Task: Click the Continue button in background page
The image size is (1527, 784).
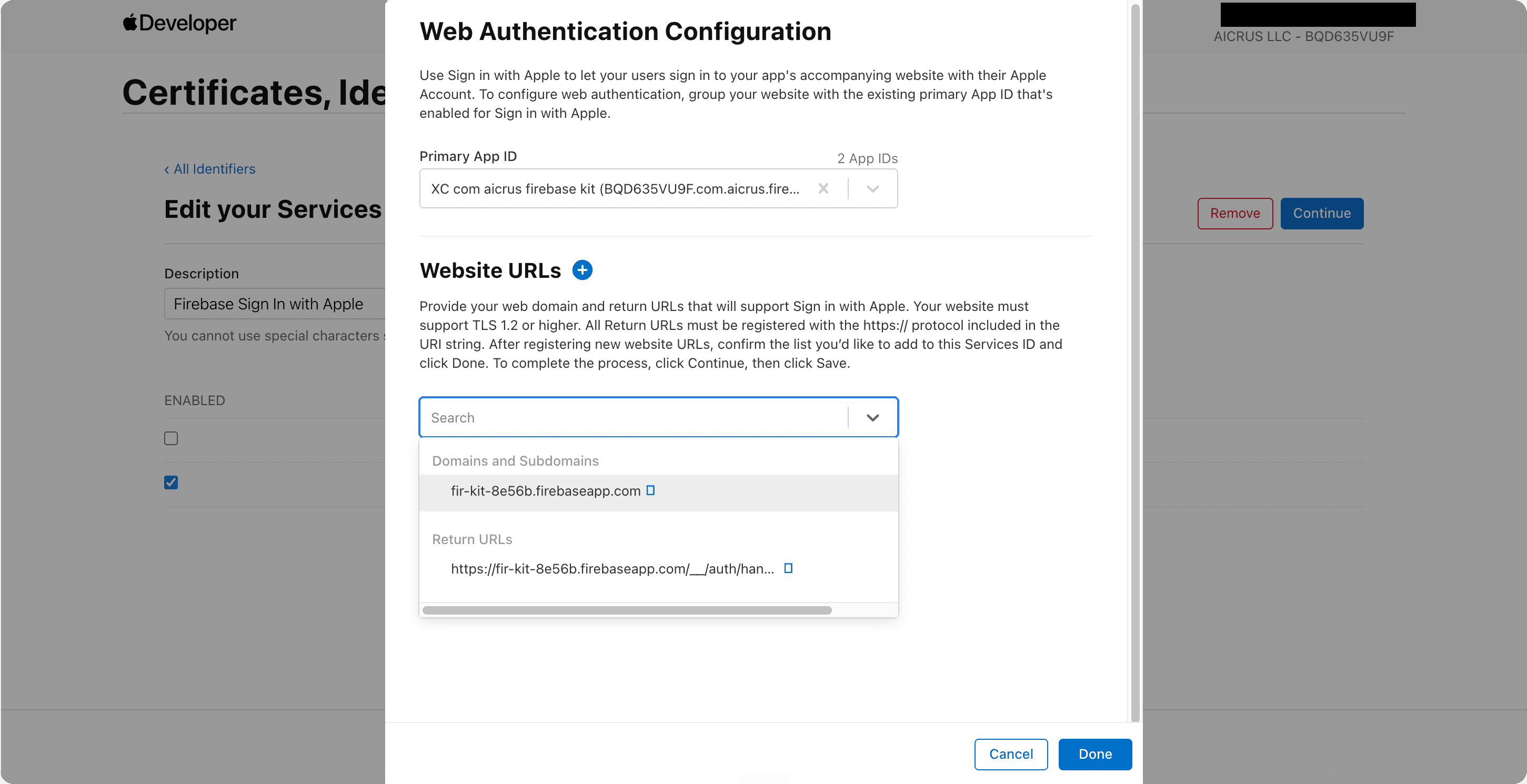Action: point(1322,213)
